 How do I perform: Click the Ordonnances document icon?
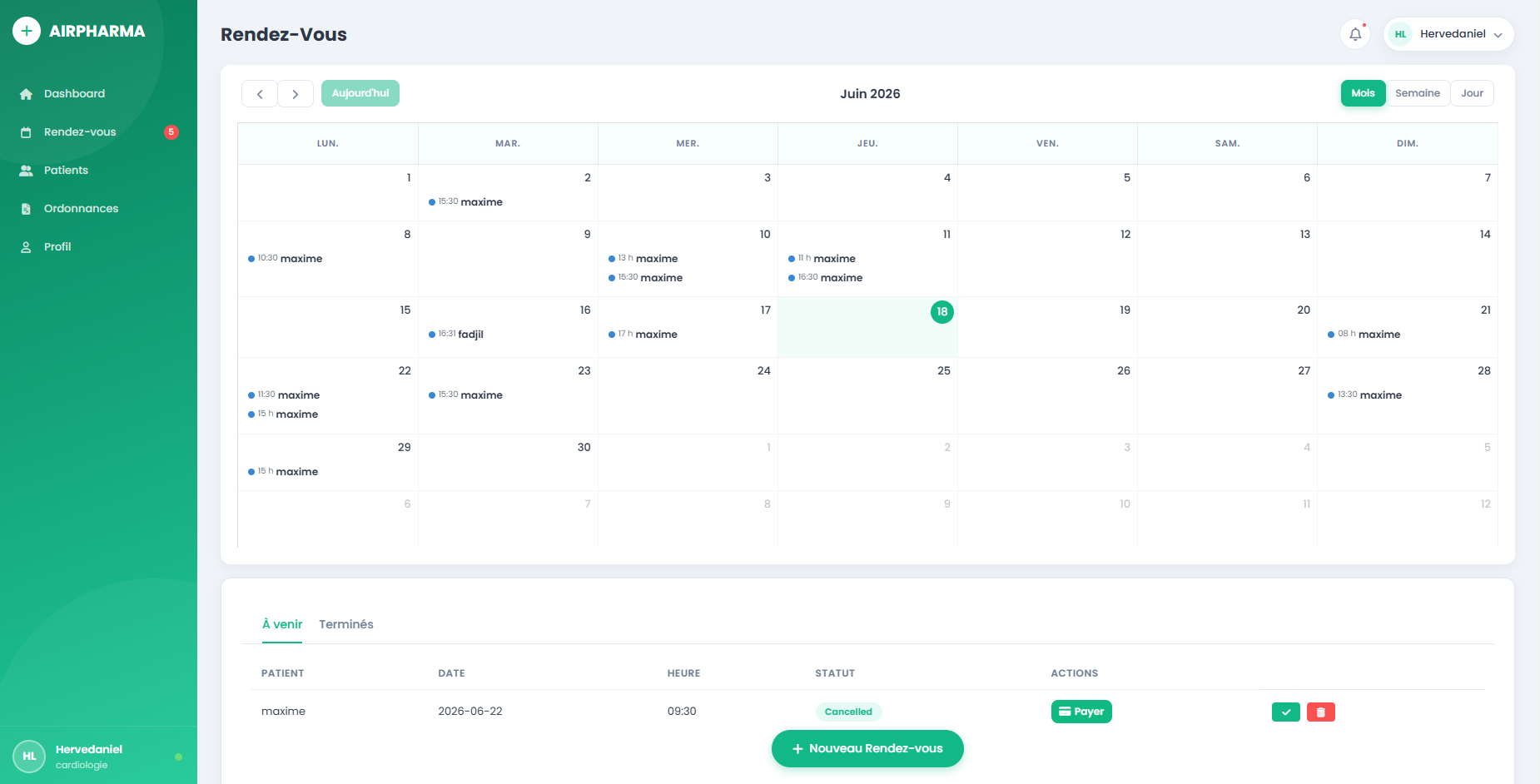coord(26,209)
